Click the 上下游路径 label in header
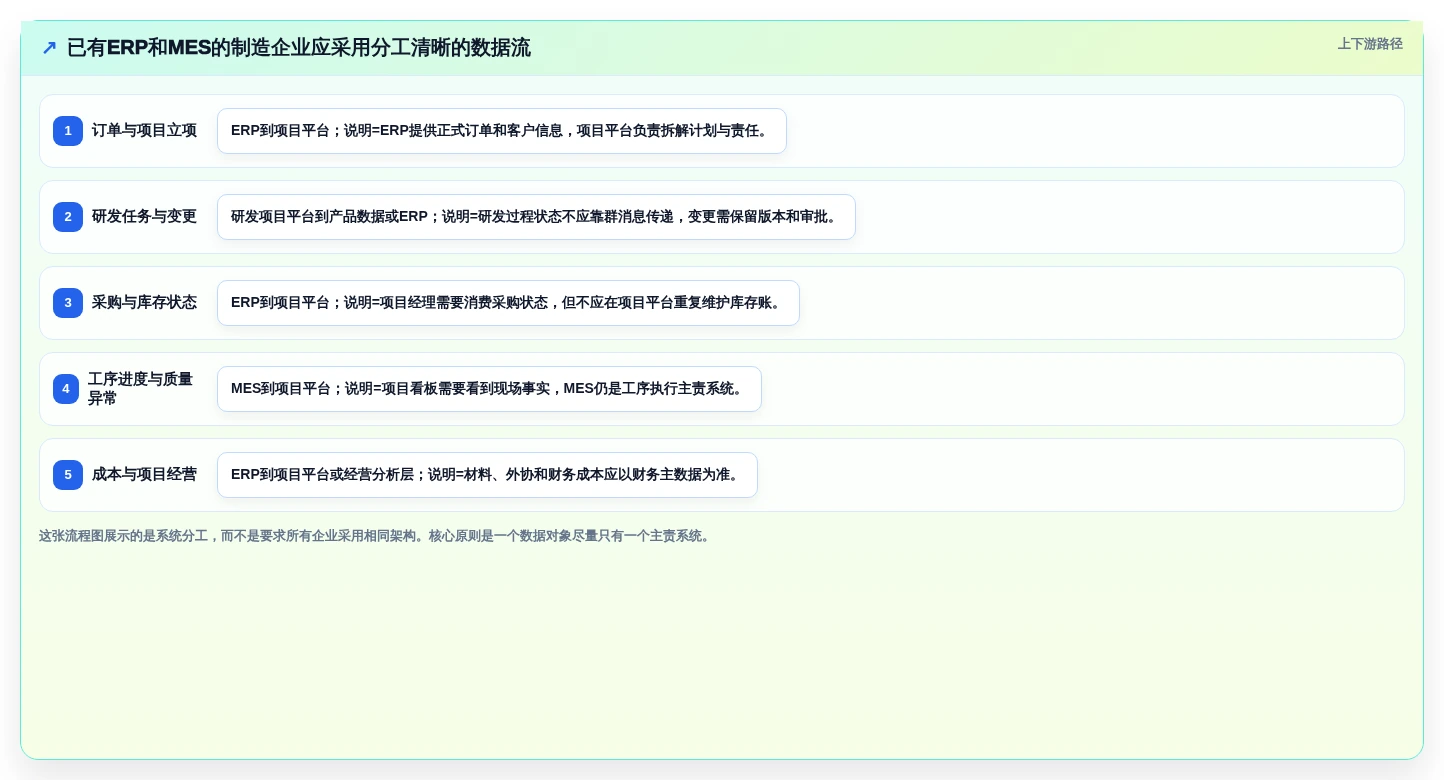The image size is (1444, 780). point(1370,44)
